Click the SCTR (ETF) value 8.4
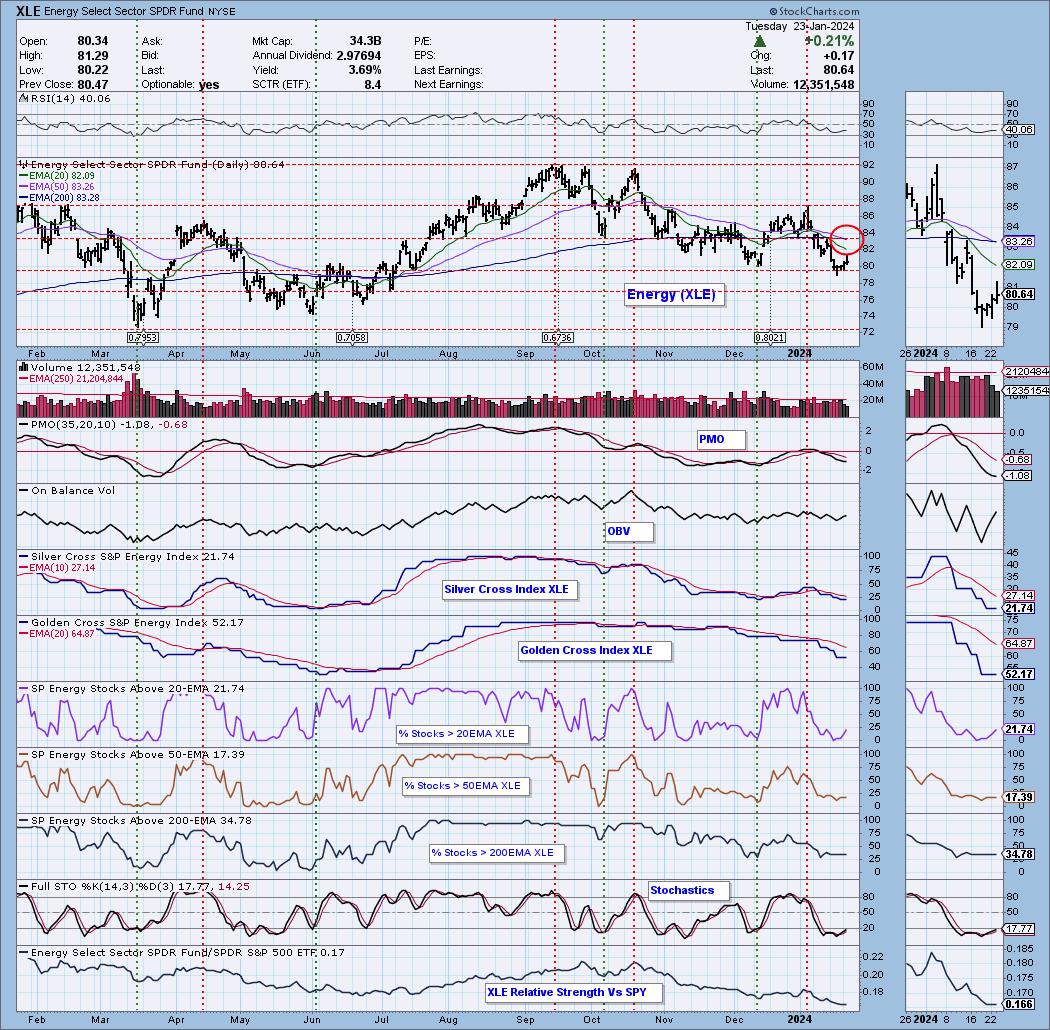1050x1030 pixels. [x=372, y=85]
